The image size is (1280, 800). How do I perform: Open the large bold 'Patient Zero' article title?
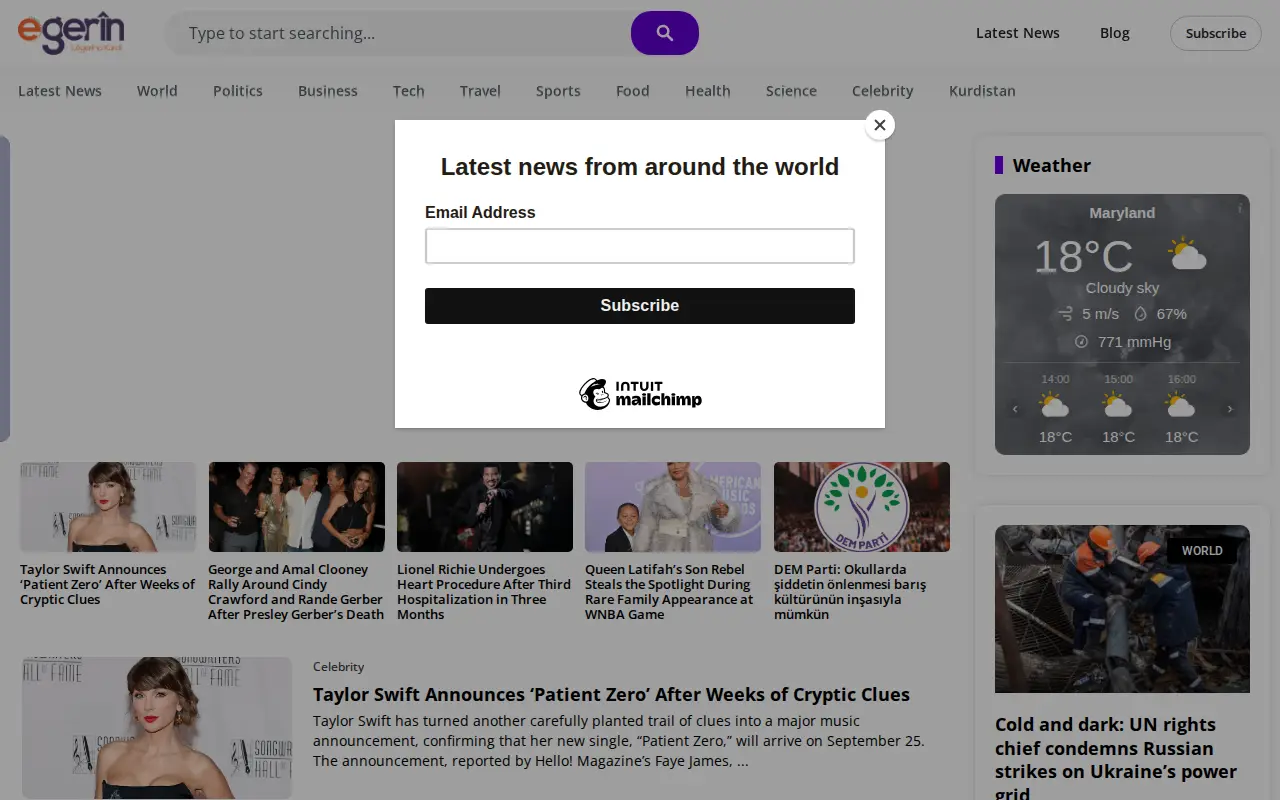[611, 694]
